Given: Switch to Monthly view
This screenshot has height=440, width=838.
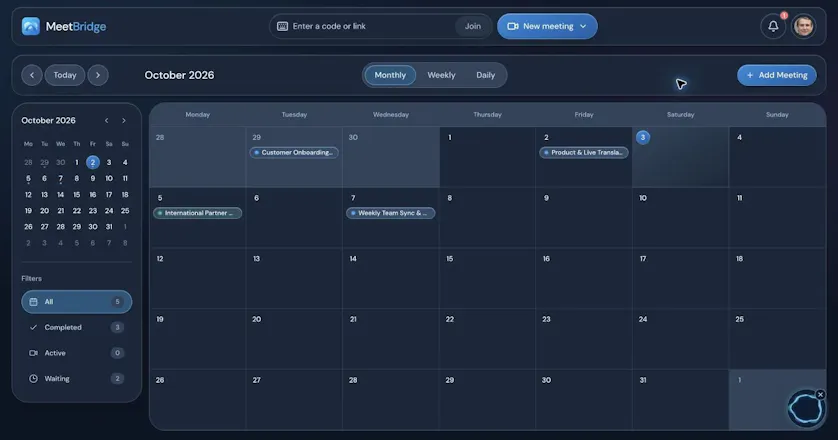Looking at the screenshot, I should click(x=390, y=75).
